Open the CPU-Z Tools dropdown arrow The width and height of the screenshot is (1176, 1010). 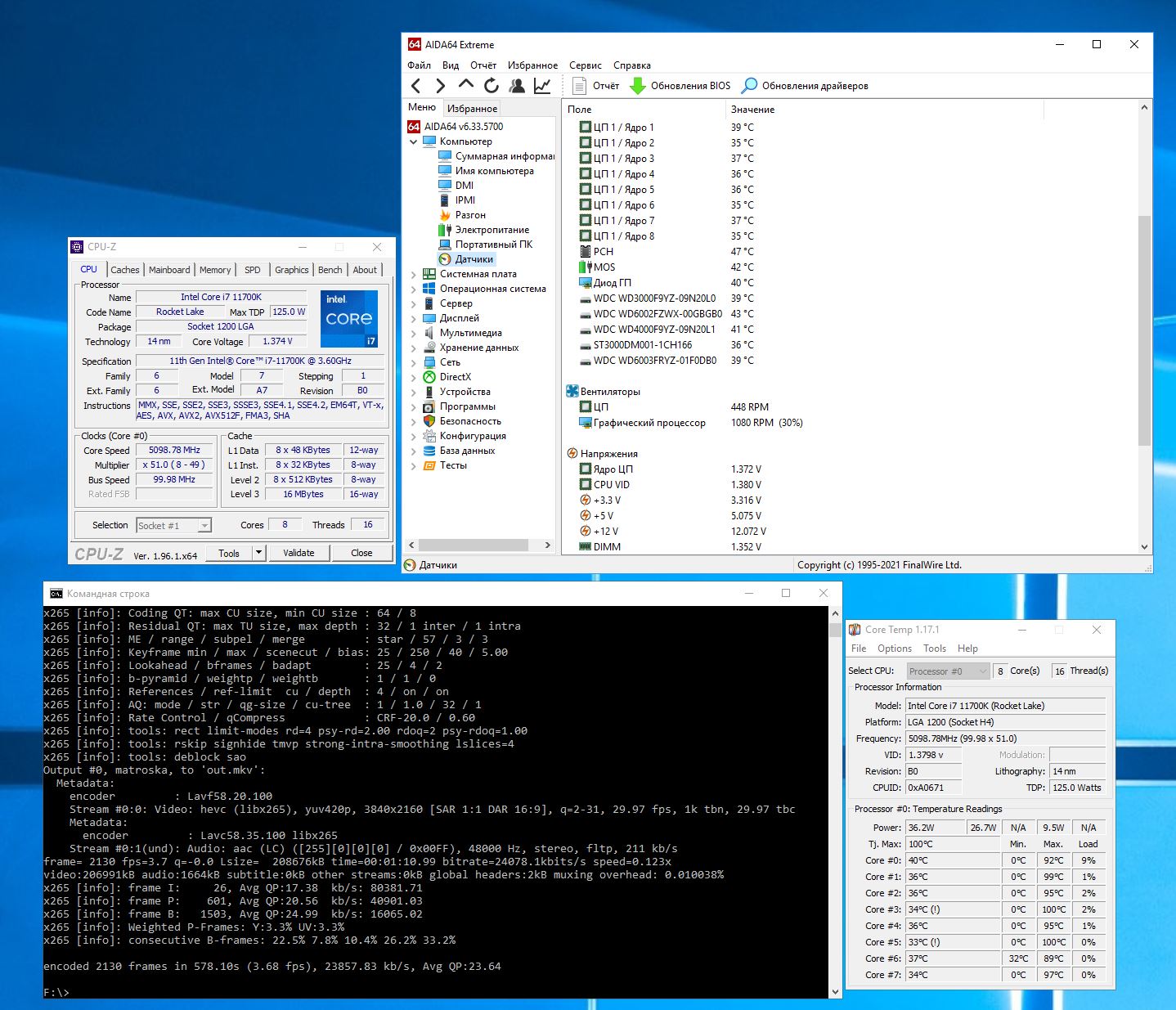coord(258,553)
